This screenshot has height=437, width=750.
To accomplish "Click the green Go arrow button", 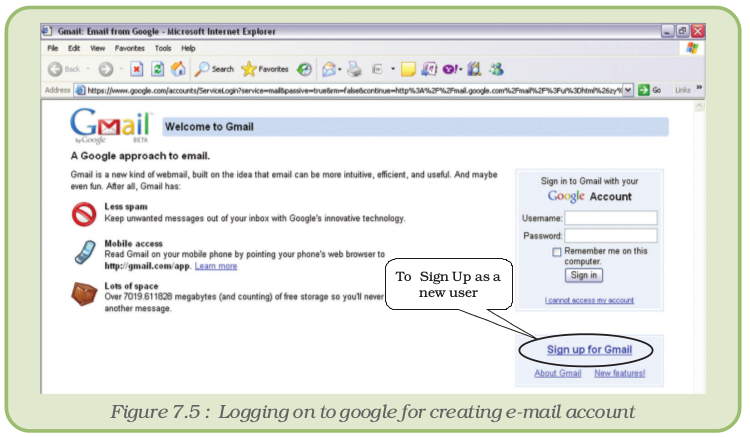I will (644, 90).
